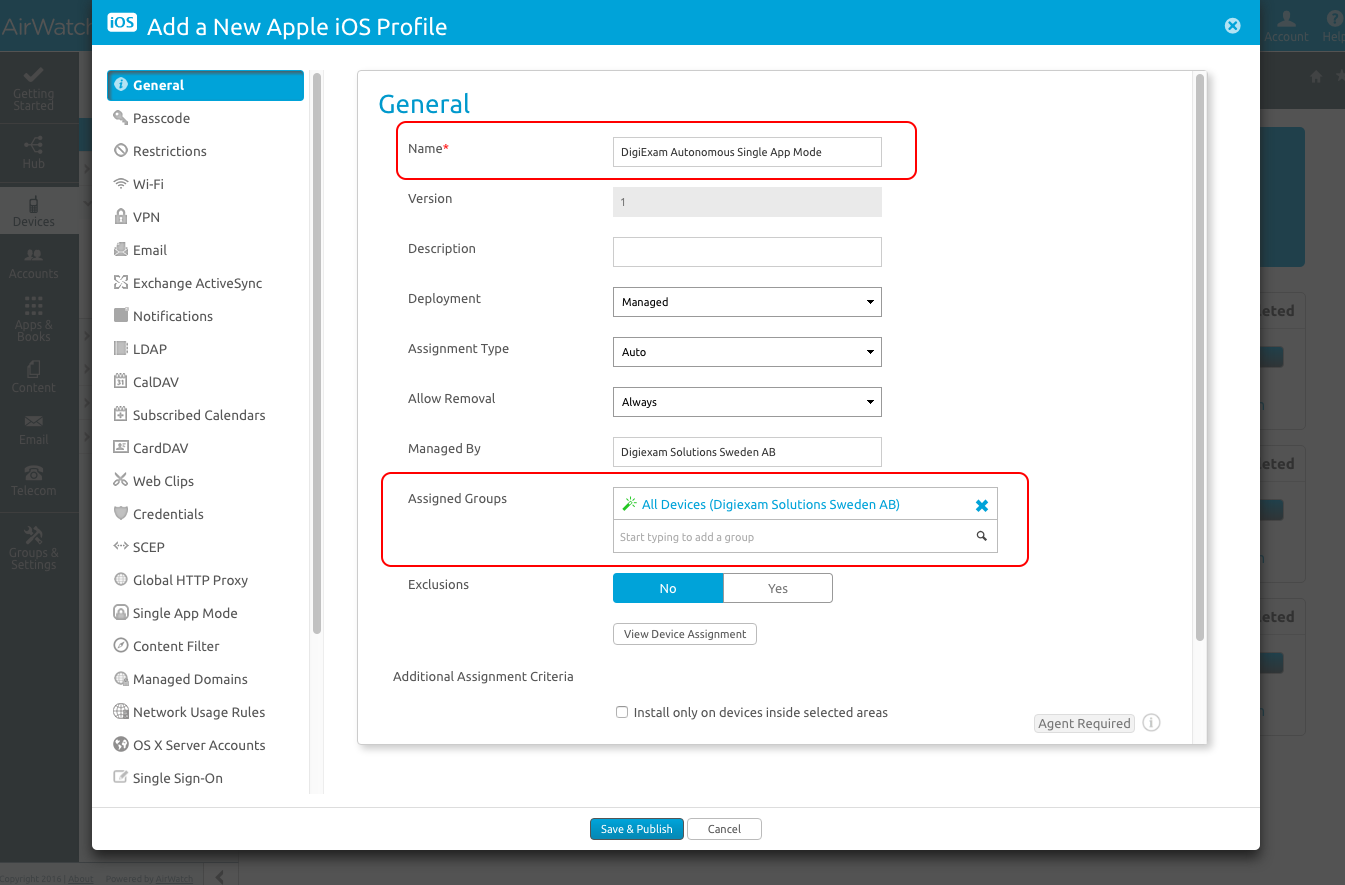Remove All Devices group with blue X
Screen dimensions: 1345x885
click(982, 506)
